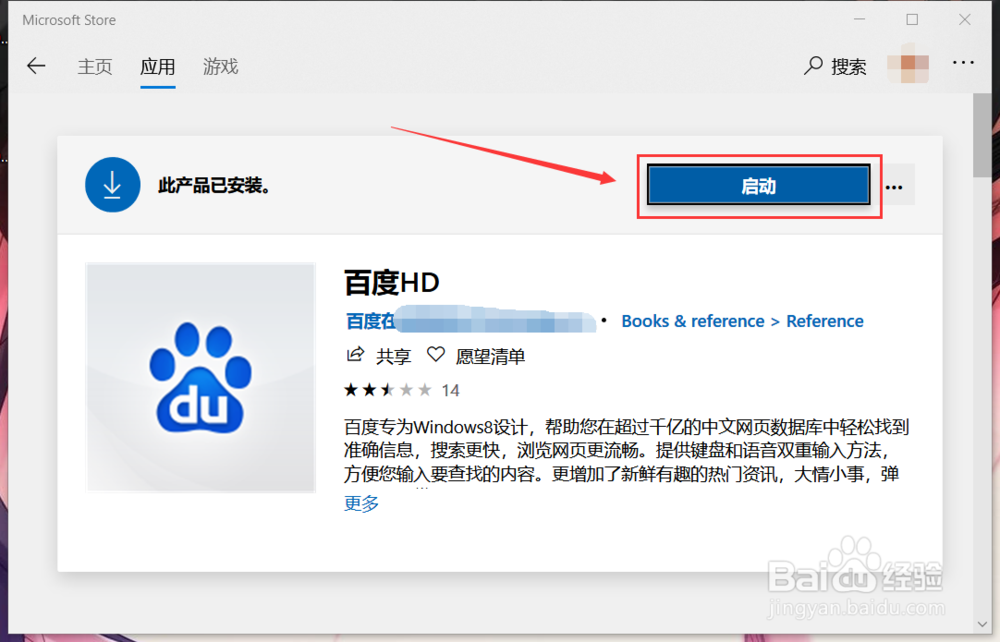The width and height of the screenshot is (1000, 642).
Task: Switch to the 游戏 tab
Action: tap(221, 66)
